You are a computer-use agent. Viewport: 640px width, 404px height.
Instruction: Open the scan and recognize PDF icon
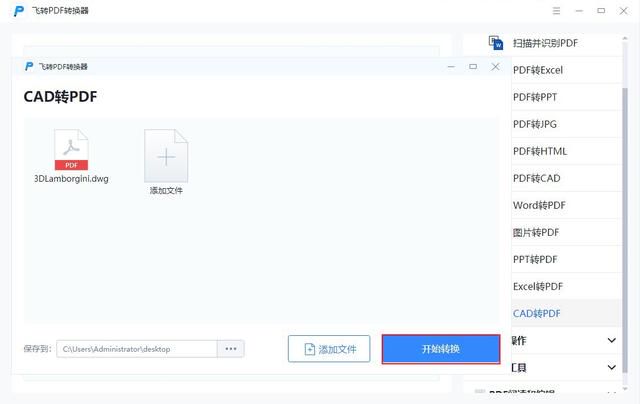(x=496, y=43)
